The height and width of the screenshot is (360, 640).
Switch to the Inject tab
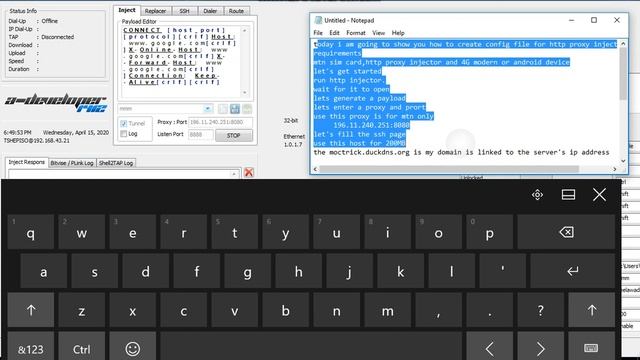point(127,10)
